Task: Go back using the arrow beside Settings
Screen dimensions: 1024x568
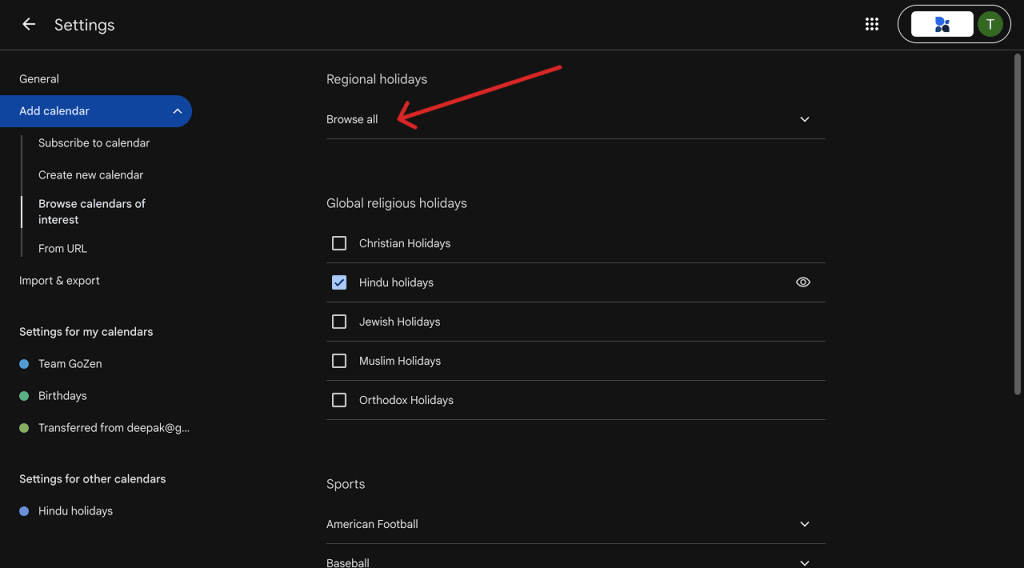Action: coord(29,25)
